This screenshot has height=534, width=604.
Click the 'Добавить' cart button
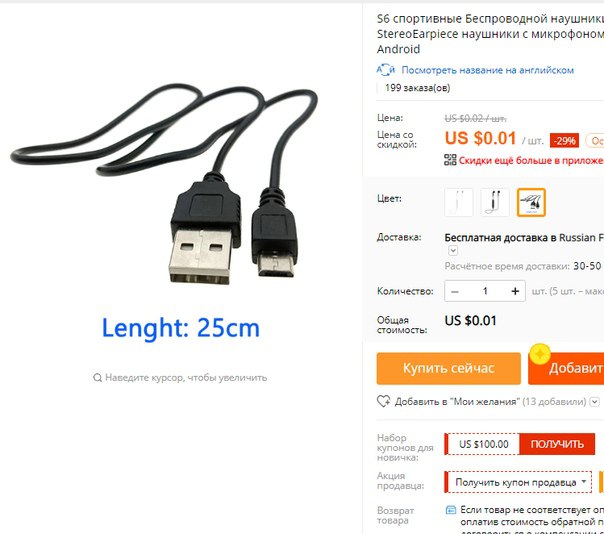(566, 368)
